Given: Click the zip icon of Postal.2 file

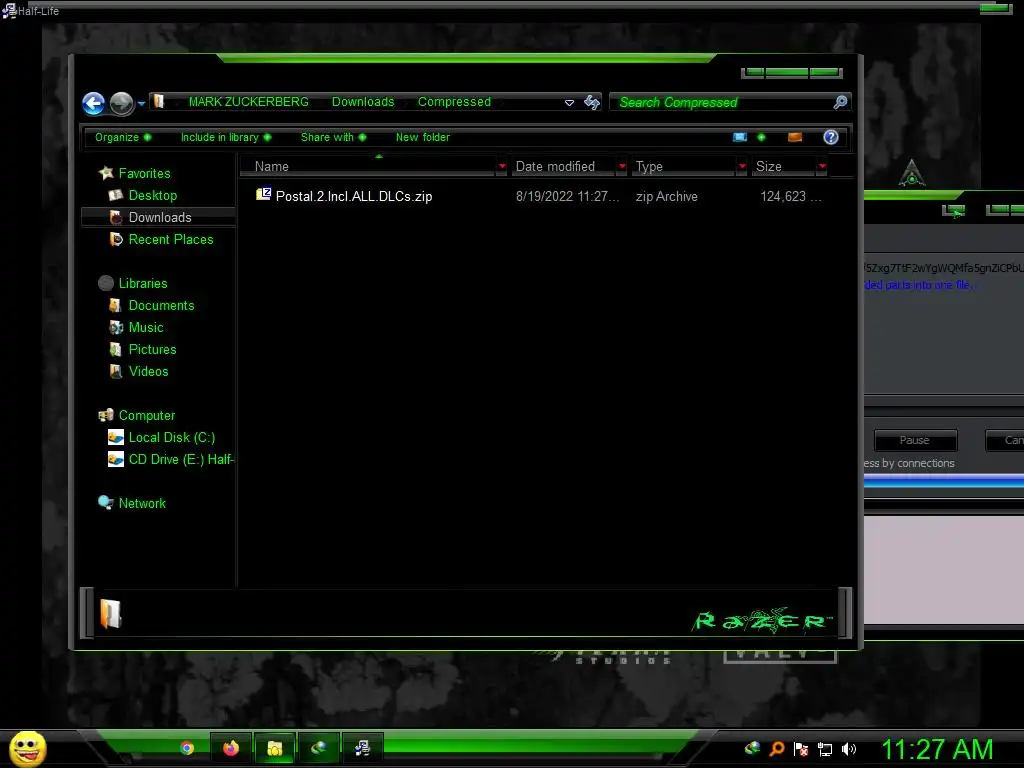Looking at the screenshot, I should (264, 195).
